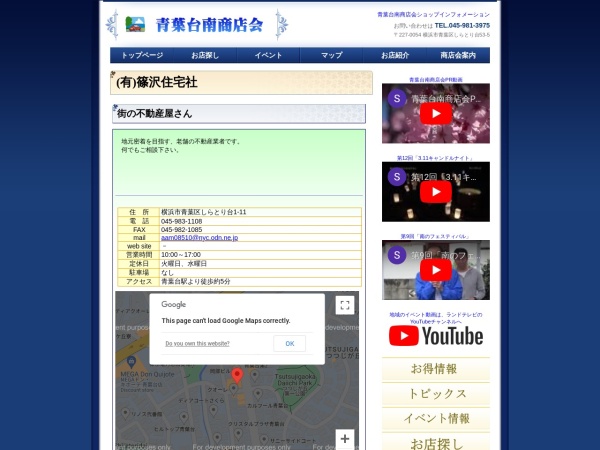Play the 青葉台南商店会PR video
Viewport: 600px width, 450px height.
(x=436, y=114)
